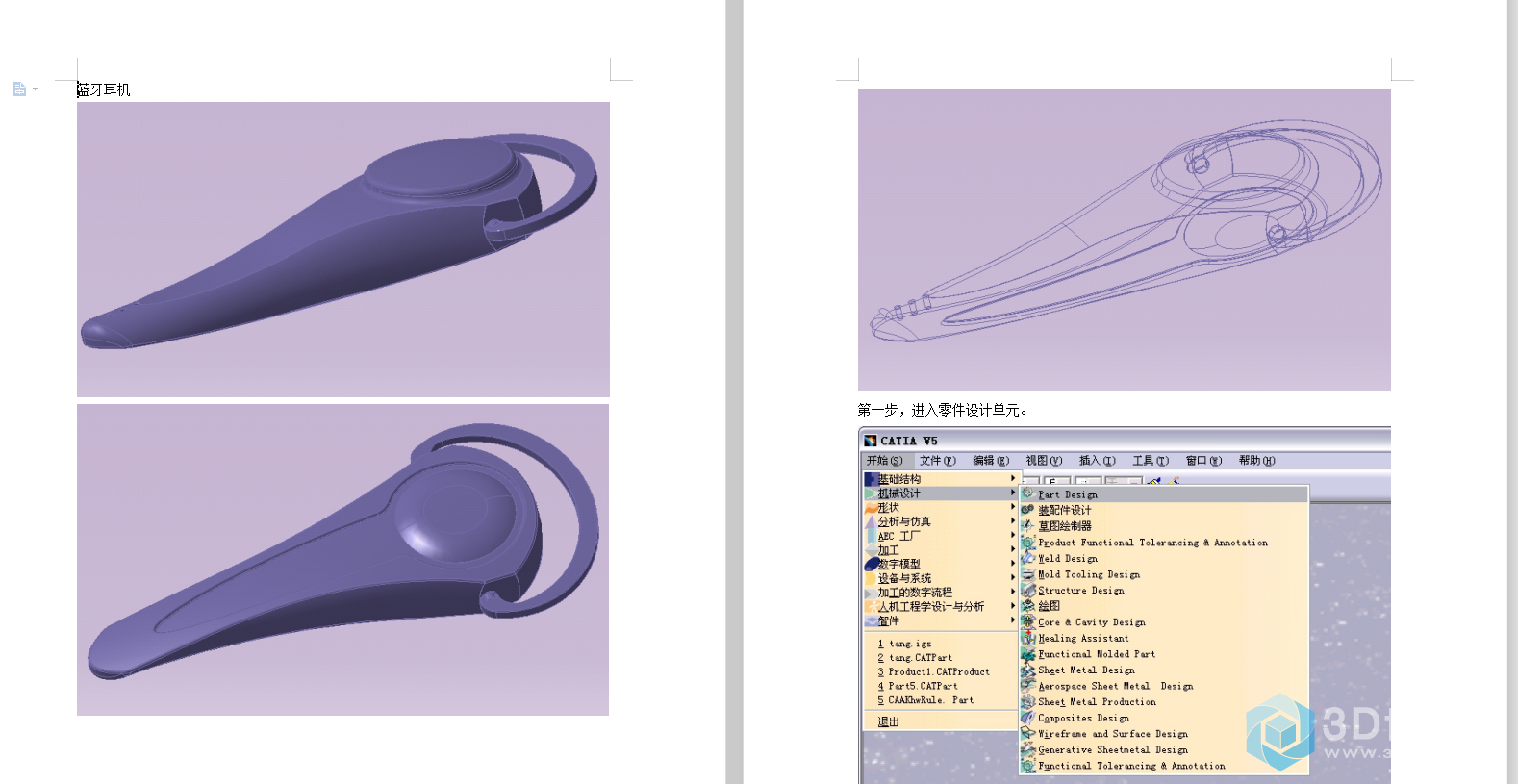Open the dropdown arrow next to the layout icon
The image size is (1518, 784).
click(36, 89)
